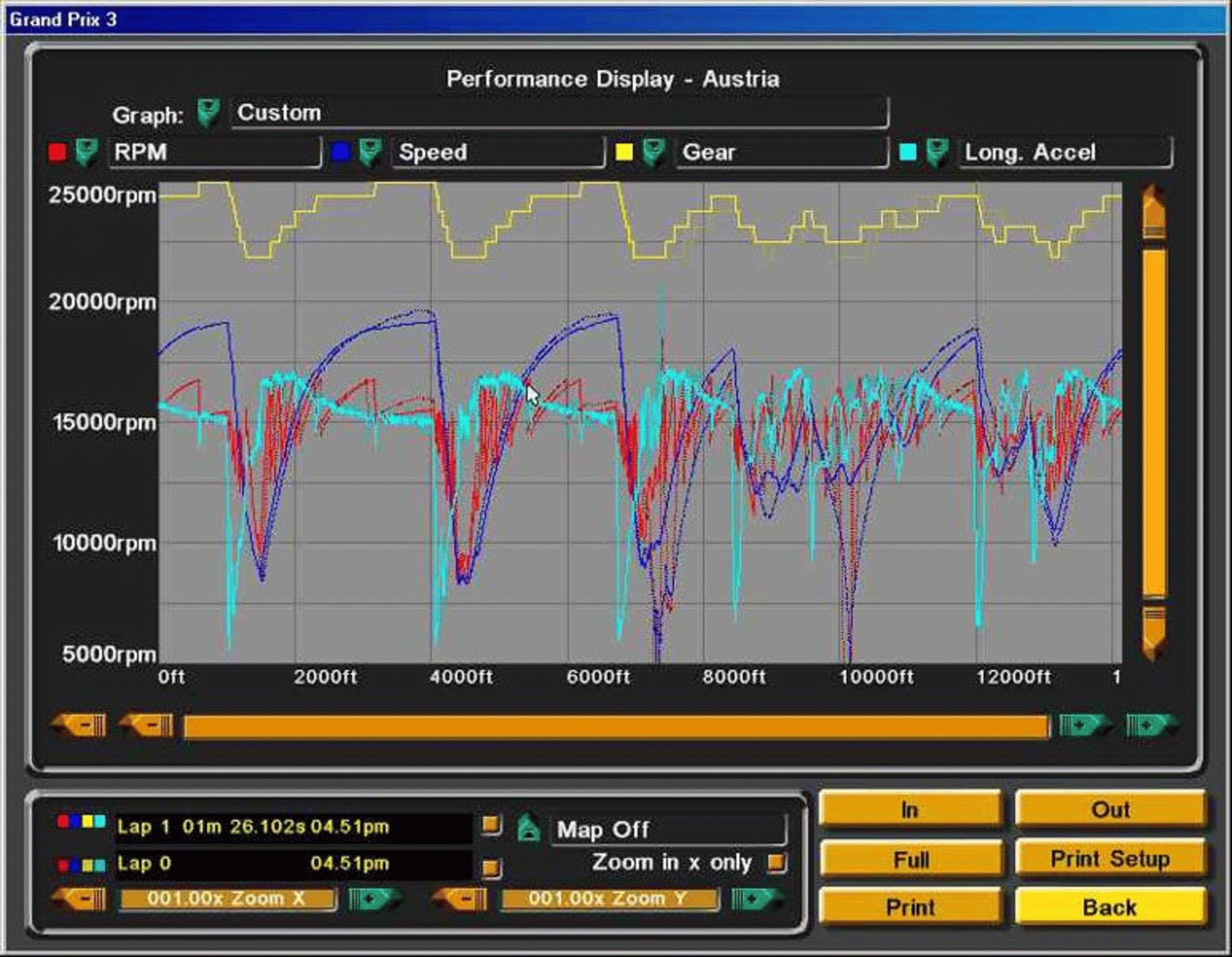Screen dimensions: 1232x957
Task: Click the orange horizontal scrollbar track
Action: (615, 727)
